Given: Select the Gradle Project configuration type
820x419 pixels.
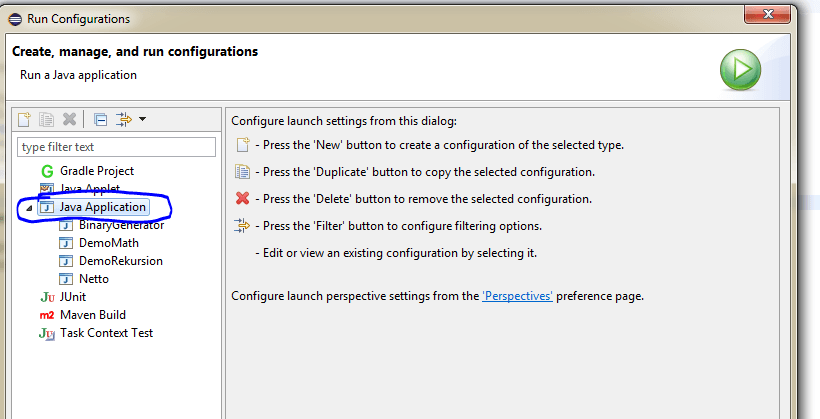Looking at the screenshot, I should (x=96, y=171).
